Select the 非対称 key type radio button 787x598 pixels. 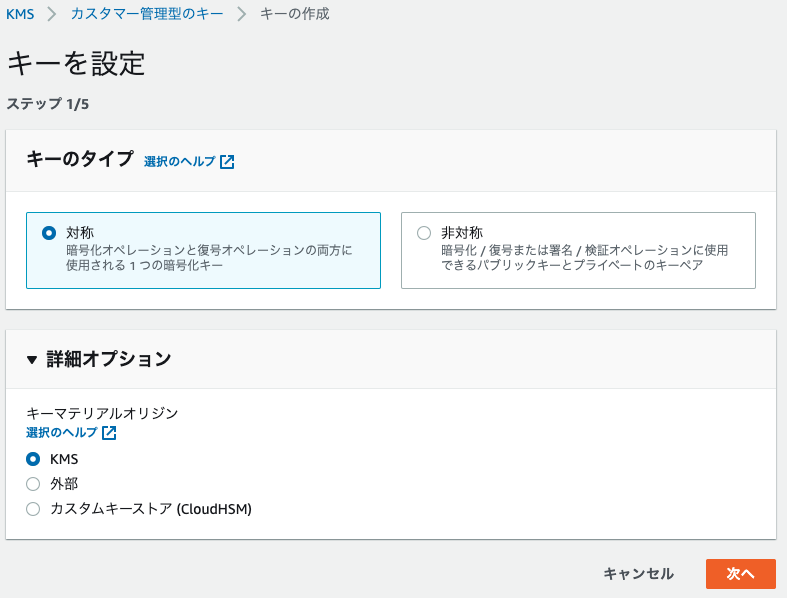[x=424, y=233]
